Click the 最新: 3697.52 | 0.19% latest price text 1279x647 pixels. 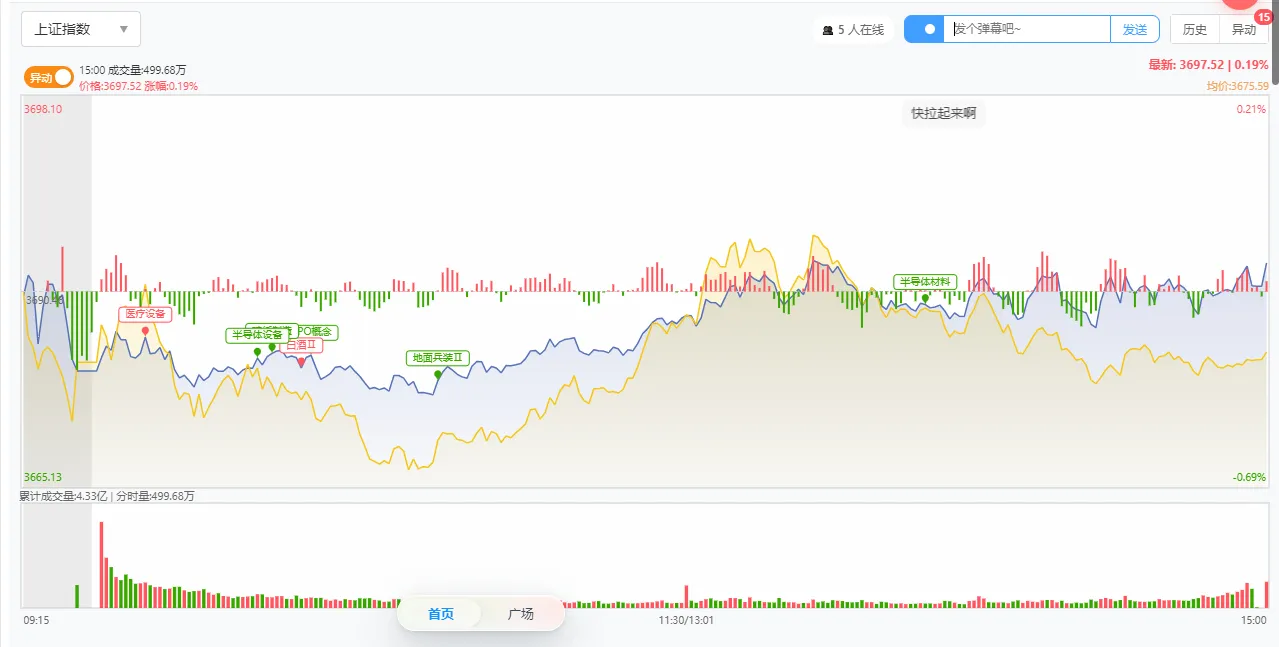pos(1208,65)
